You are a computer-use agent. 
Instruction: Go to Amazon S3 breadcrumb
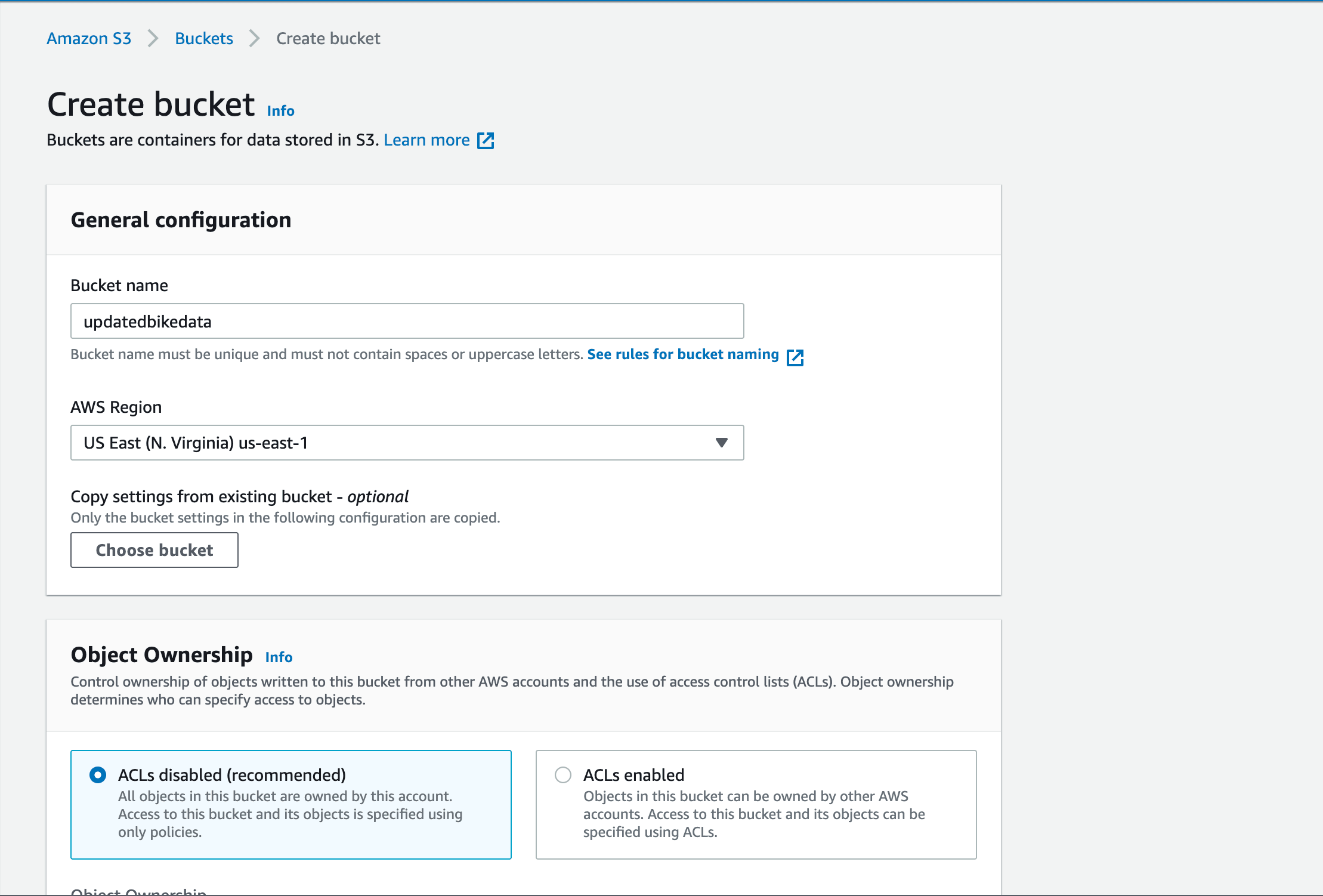pos(89,39)
